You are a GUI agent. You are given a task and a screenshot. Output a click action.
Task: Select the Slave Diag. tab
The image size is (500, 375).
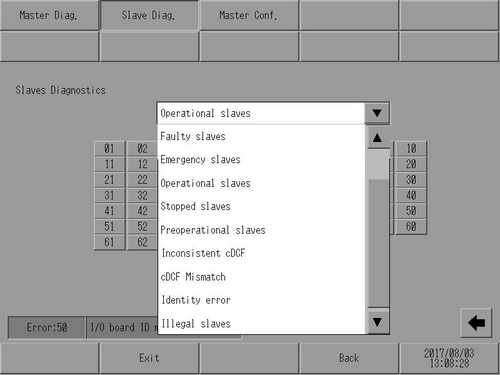[x=149, y=15]
